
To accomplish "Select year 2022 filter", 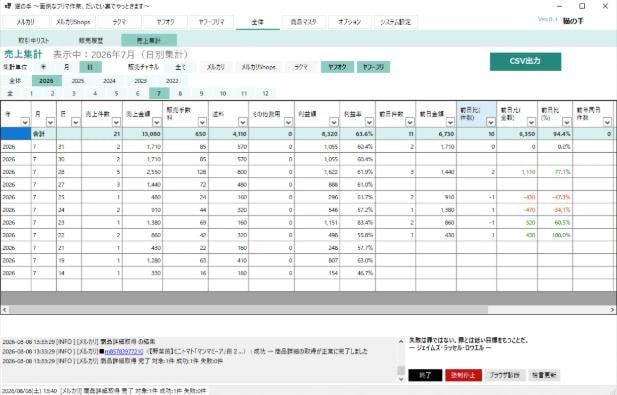I will click(x=172, y=81).
